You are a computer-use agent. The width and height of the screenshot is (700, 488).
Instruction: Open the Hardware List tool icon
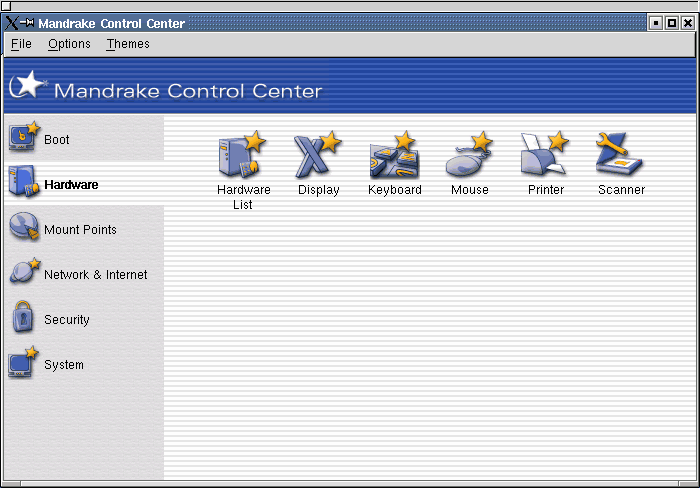point(242,155)
